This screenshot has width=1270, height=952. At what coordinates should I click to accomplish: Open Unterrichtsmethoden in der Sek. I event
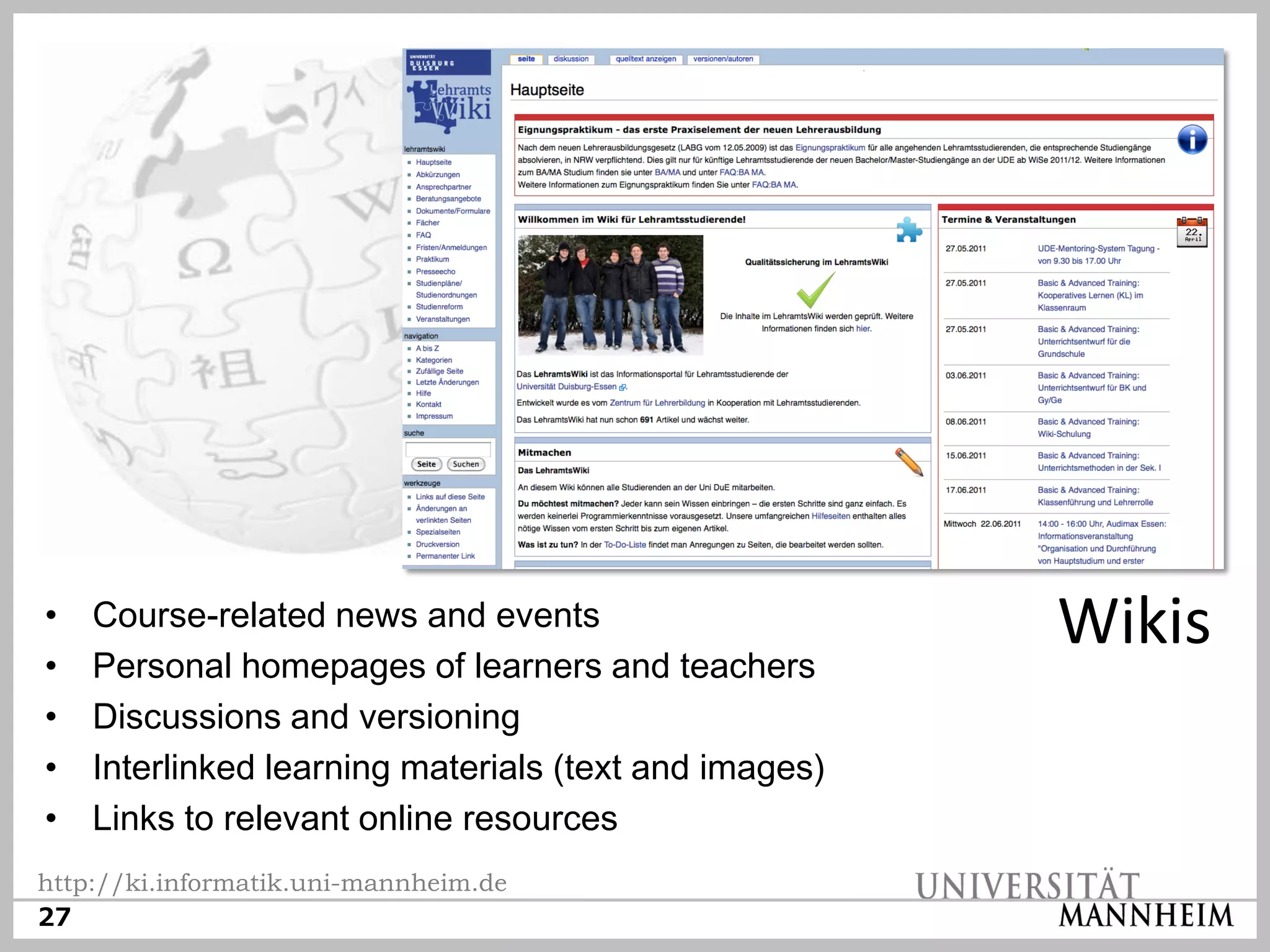point(1099,462)
